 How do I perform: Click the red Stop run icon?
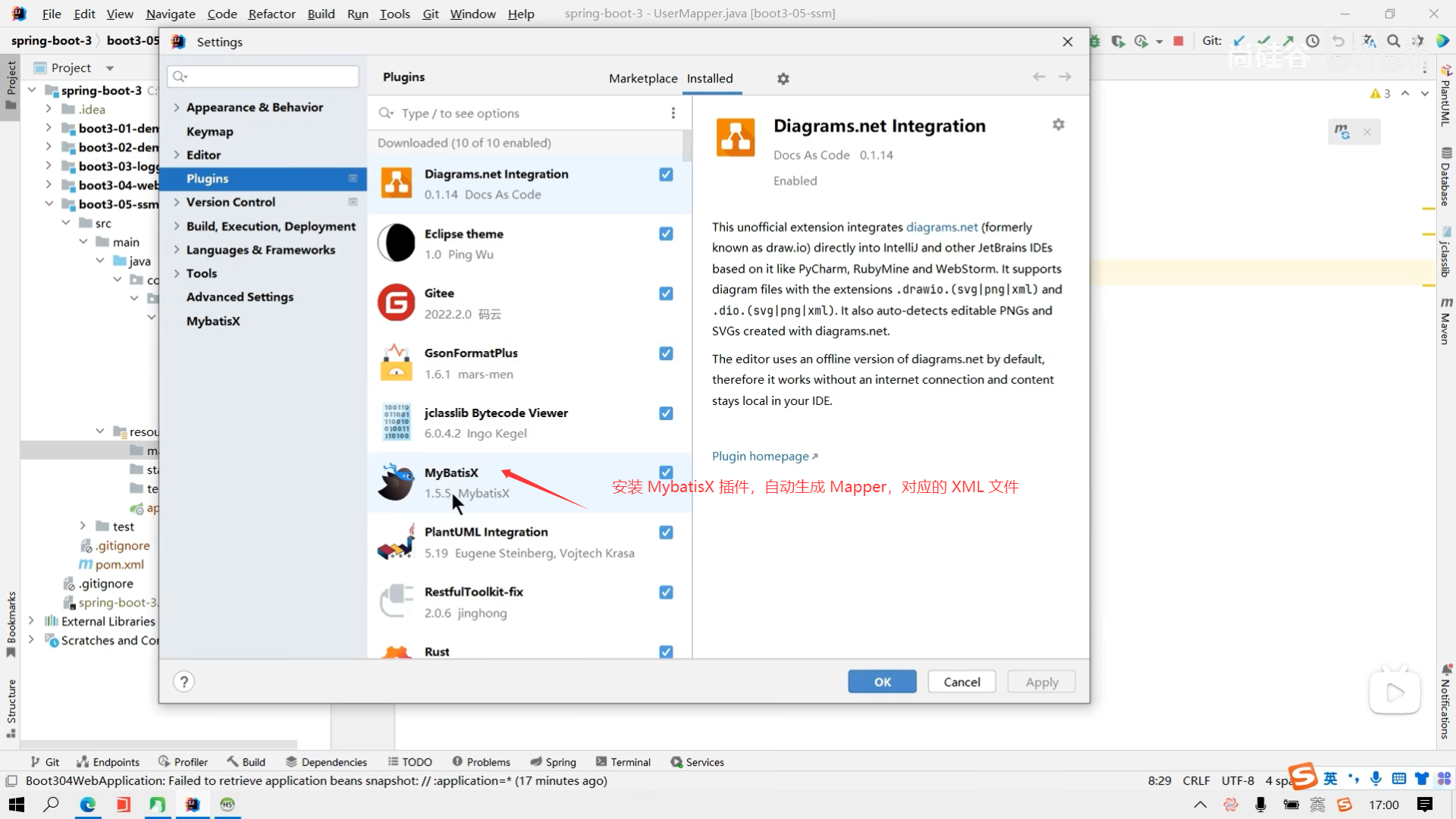[1178, 41]
